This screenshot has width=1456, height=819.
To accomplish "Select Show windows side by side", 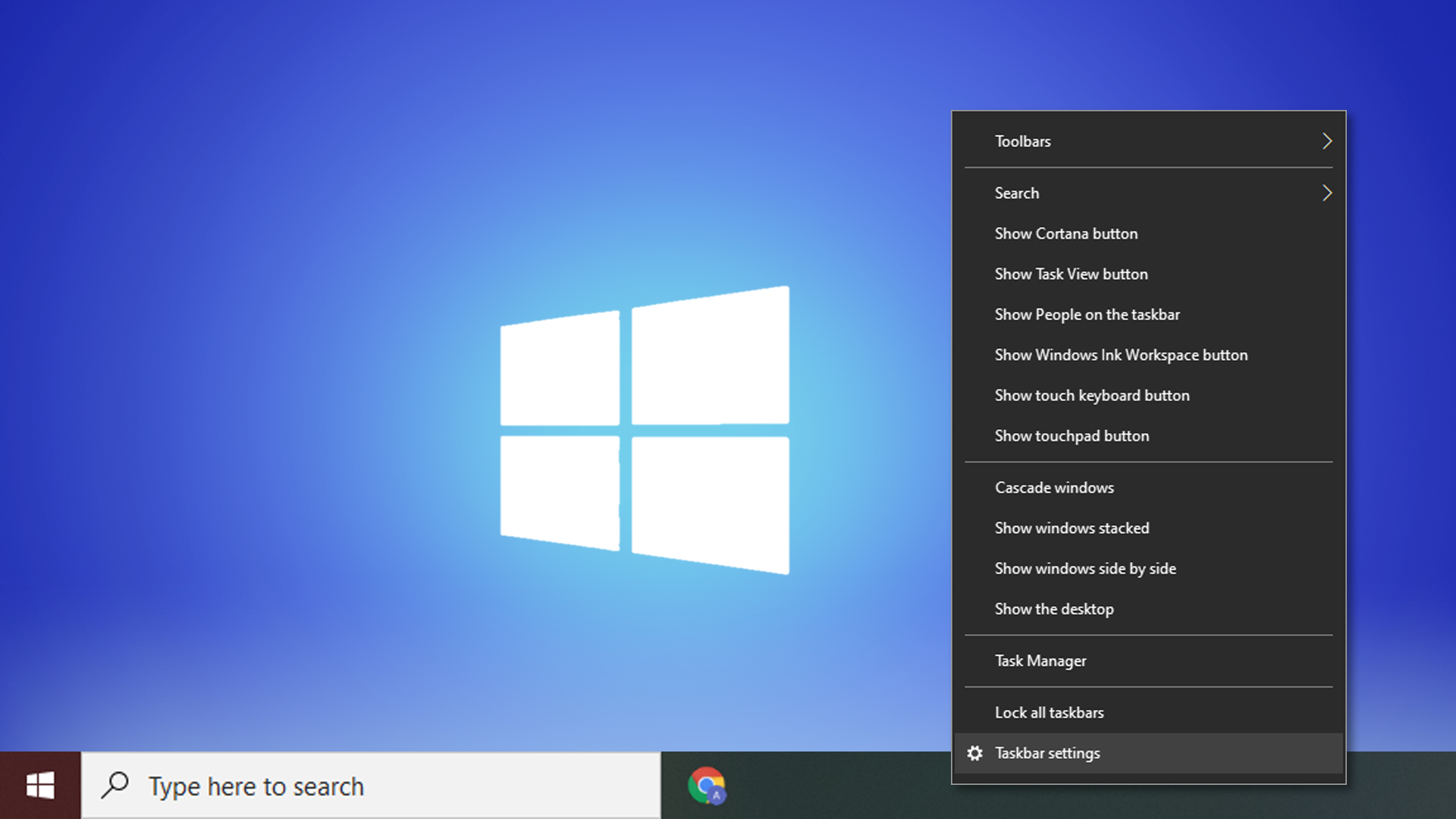I will (x=1085, y=568).
